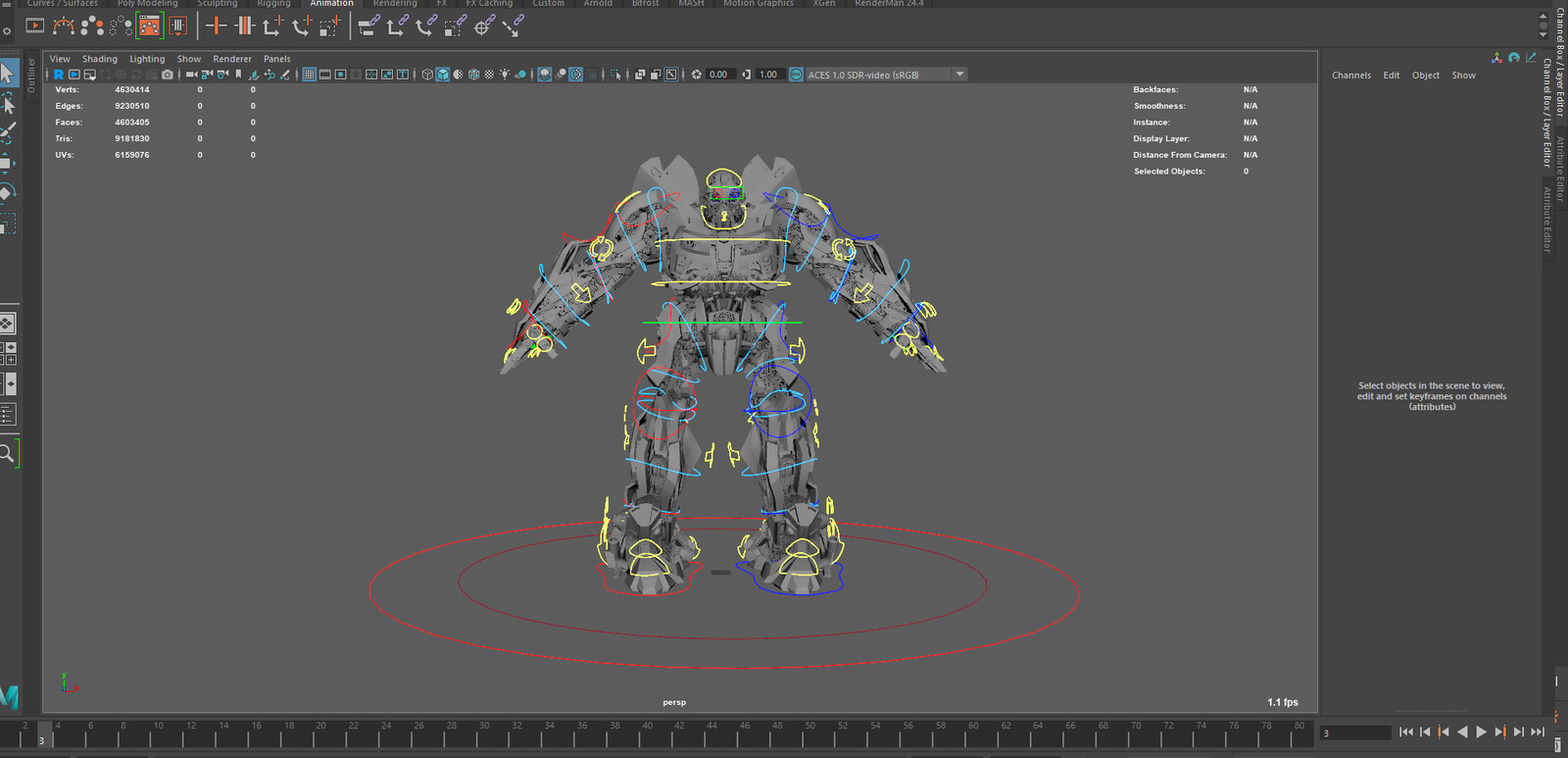This screenshot has width=1568, height=758.
Task: Open the viewport Panels menu
Action: (277, 59)
